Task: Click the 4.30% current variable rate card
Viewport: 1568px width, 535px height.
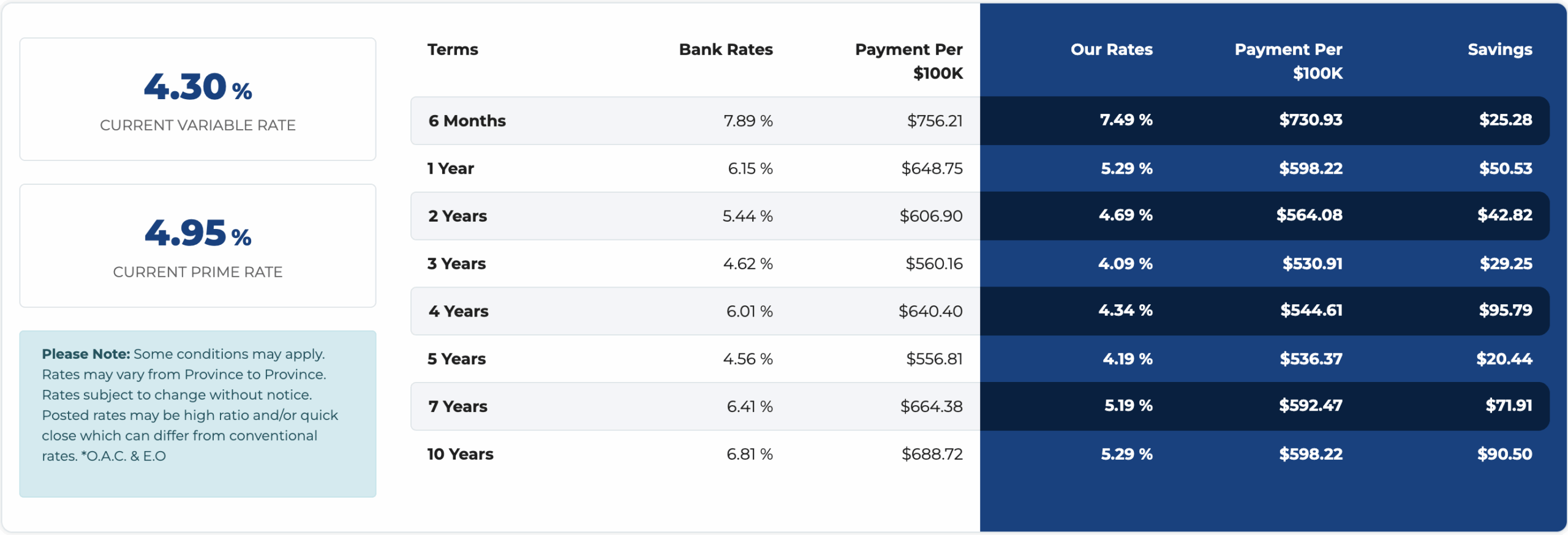Action: coord(197,99)
